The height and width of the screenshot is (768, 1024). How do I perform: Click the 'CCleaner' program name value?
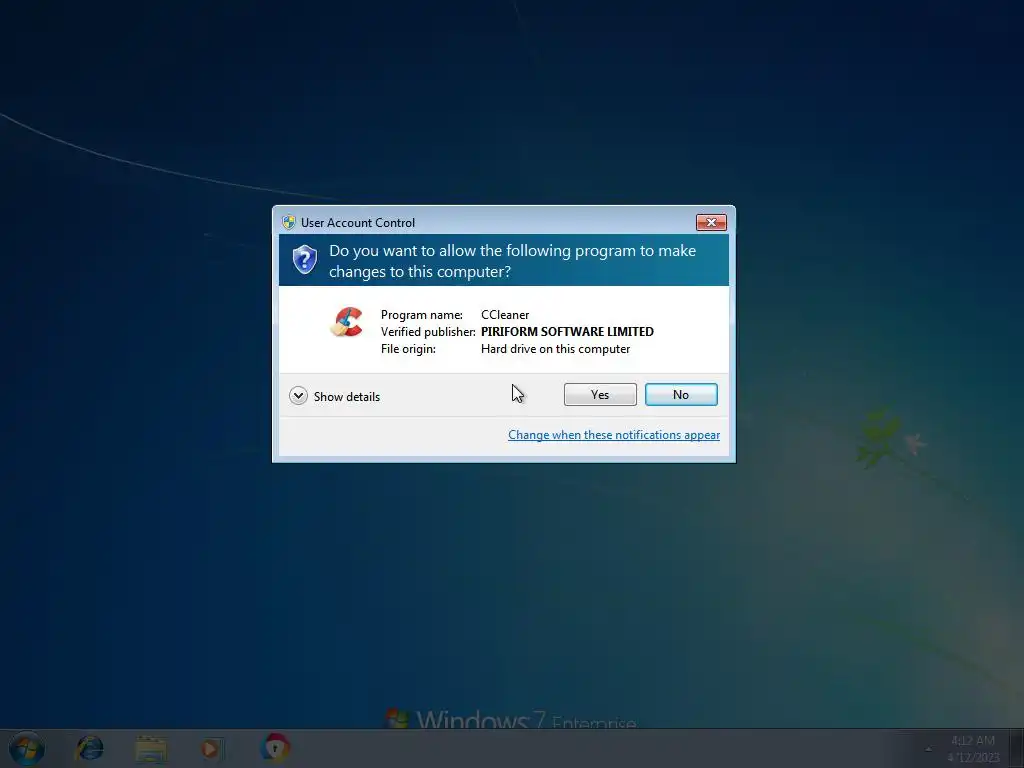505,315
